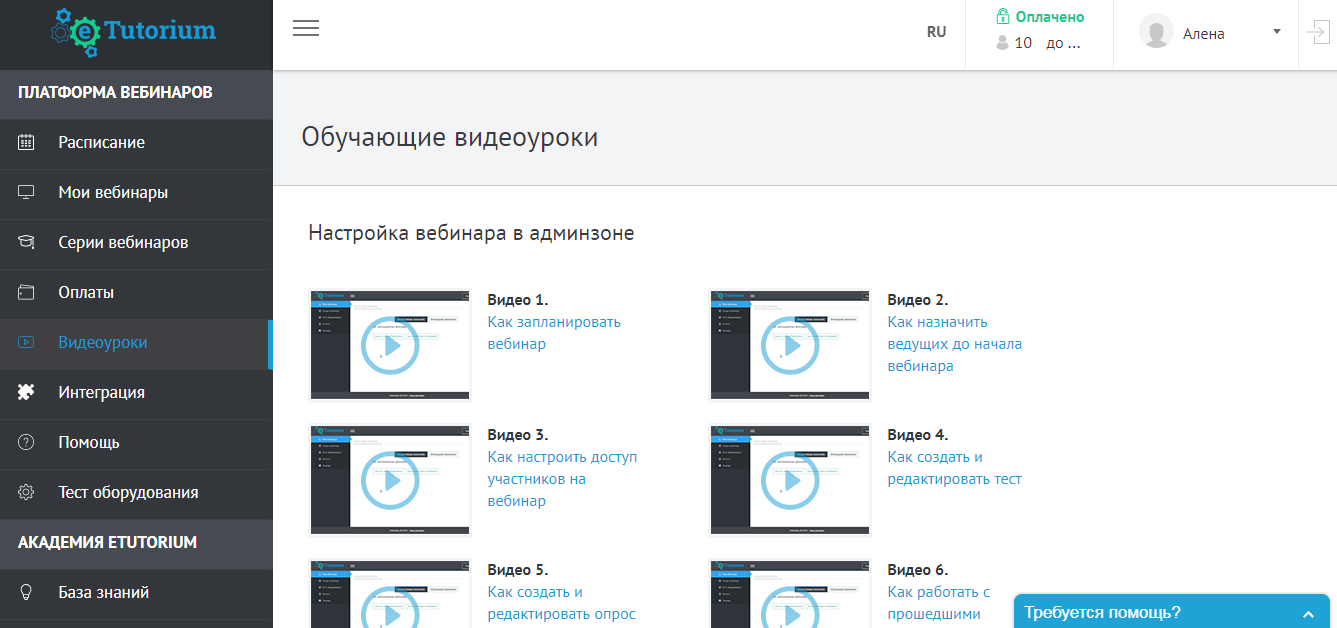
Task: Toggle the sidebar with the hamburger menu
Action: 306,28
